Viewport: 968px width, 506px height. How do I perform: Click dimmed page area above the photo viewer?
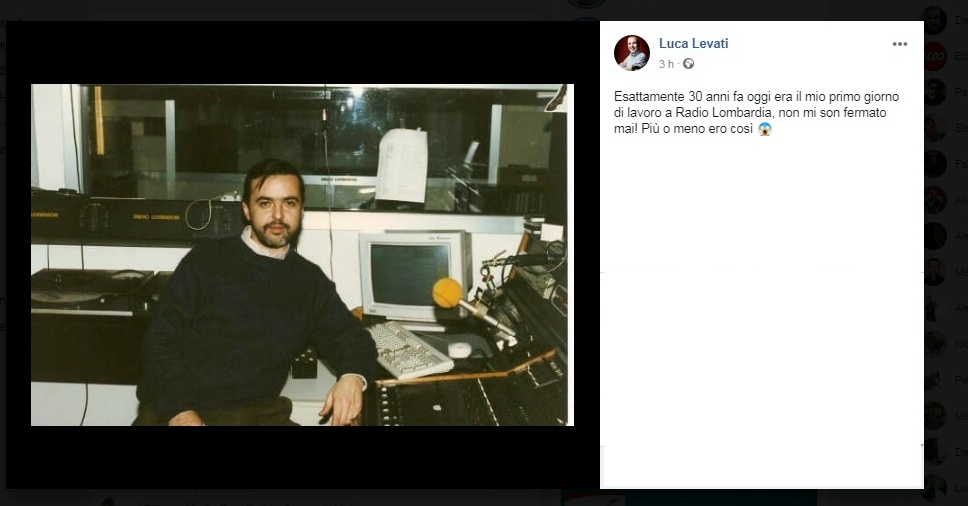[309, 9]
